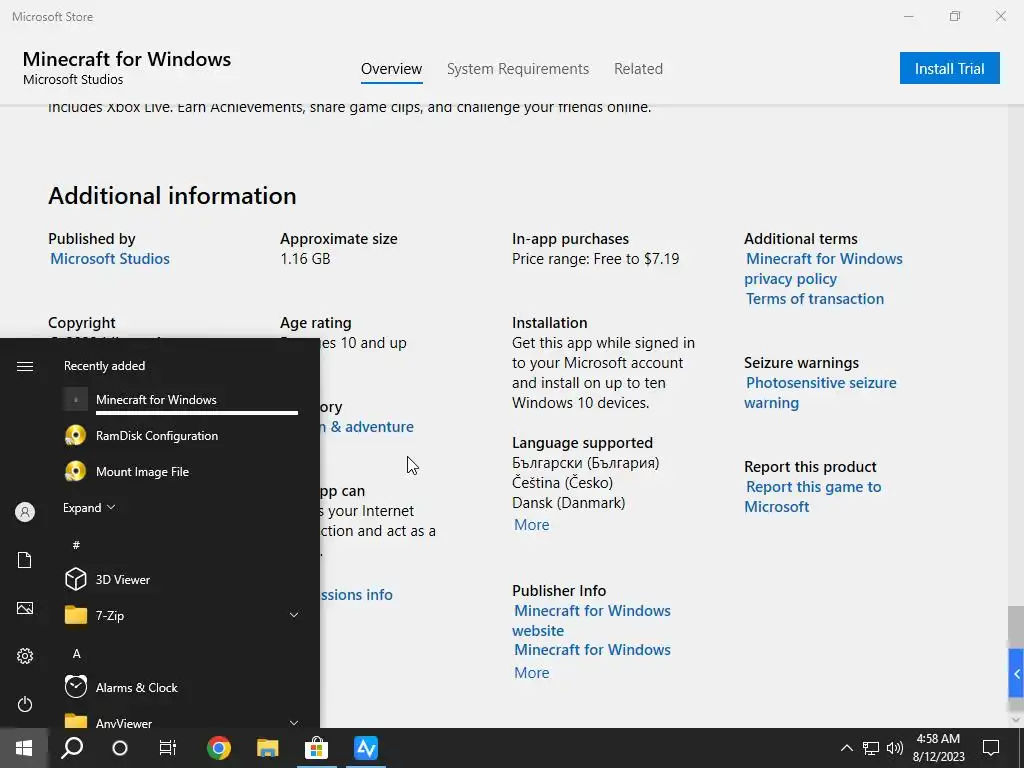Open the second Minecraft for Windows publisher link
The height and width of the screenshot is (768, 1024).
pyautogui.click(x=592, y=650)
